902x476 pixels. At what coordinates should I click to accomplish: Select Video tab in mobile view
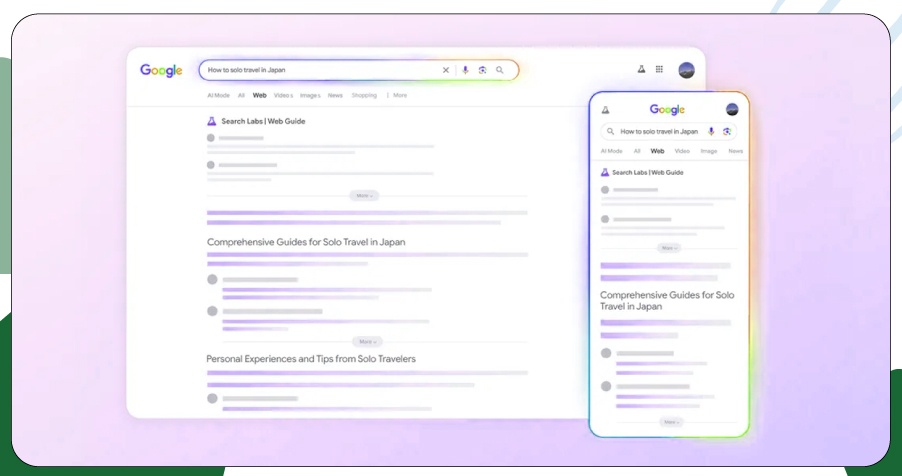coord(682,151)
